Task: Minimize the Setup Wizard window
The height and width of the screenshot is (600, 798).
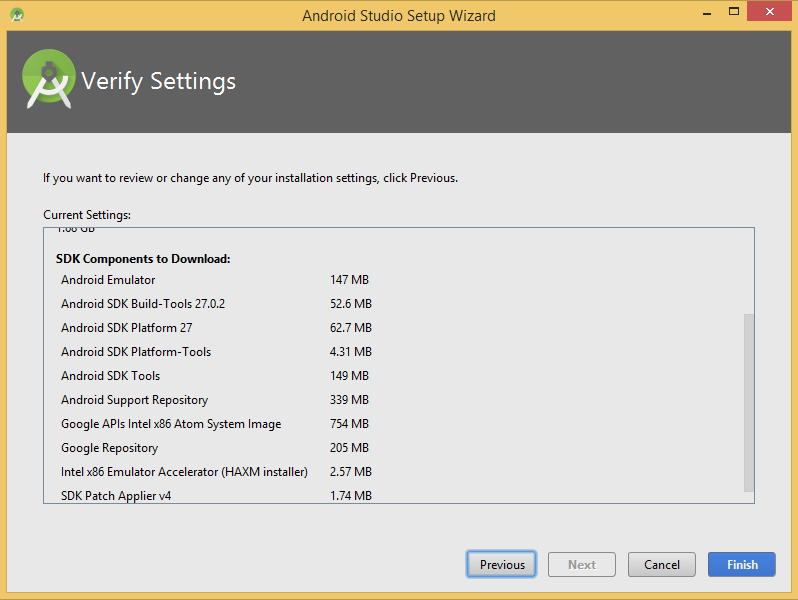Action: click(x=707, y=12)
